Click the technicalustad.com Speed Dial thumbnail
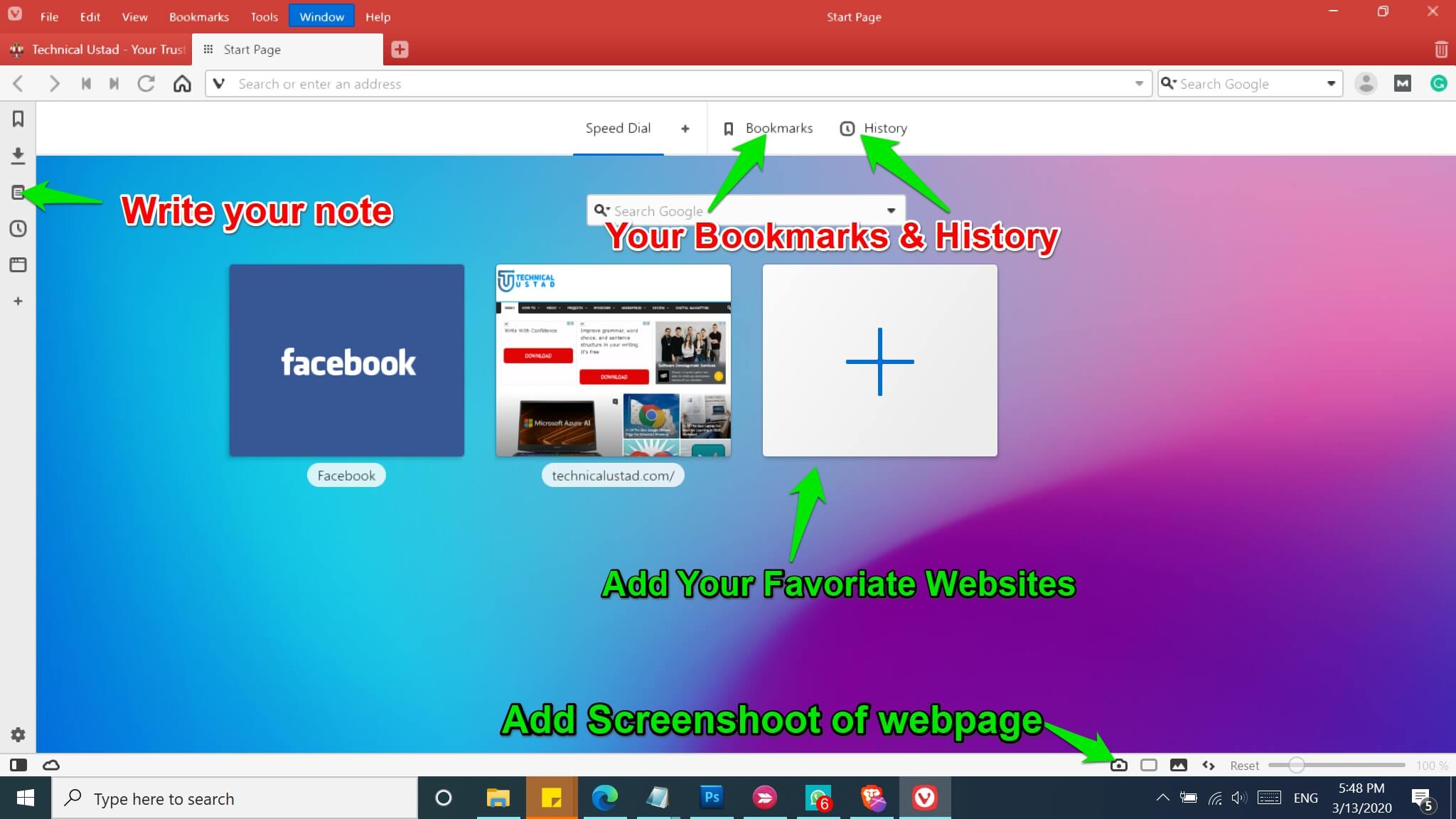This screenshot has height=819, width=1456. pos(613,360)
